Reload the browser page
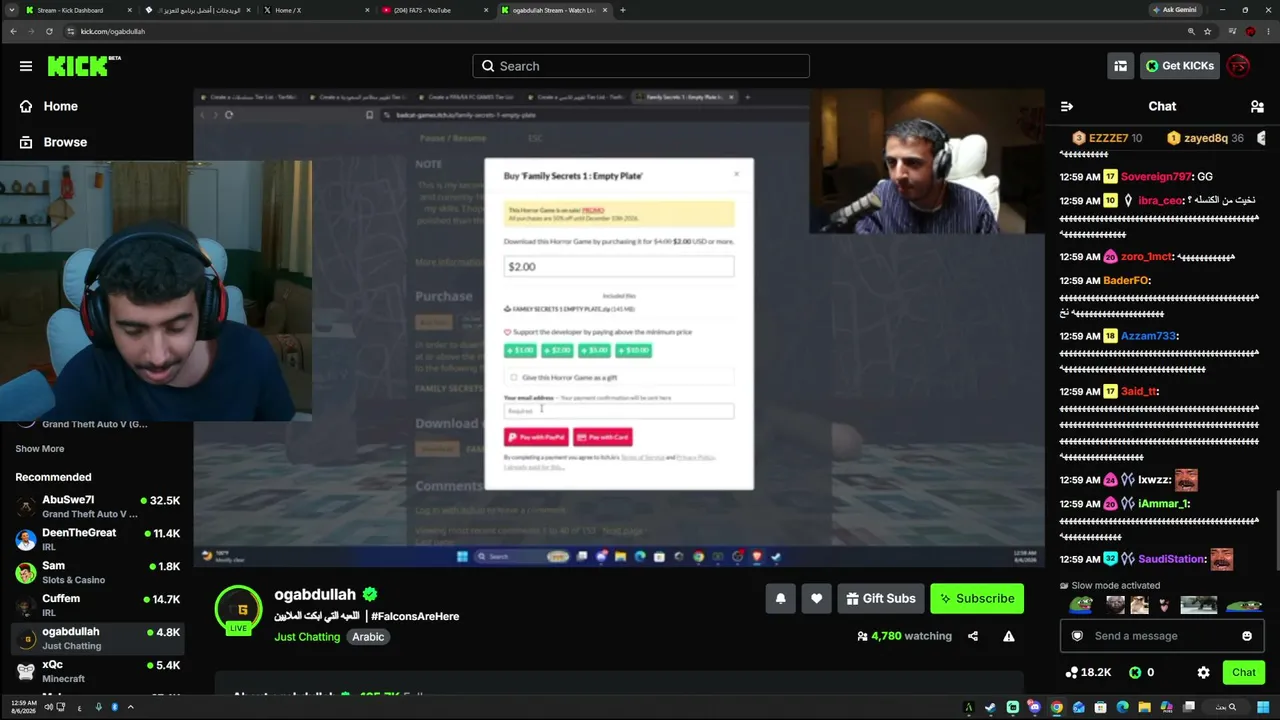This screenshot has height=720, width=1280. 50,31
